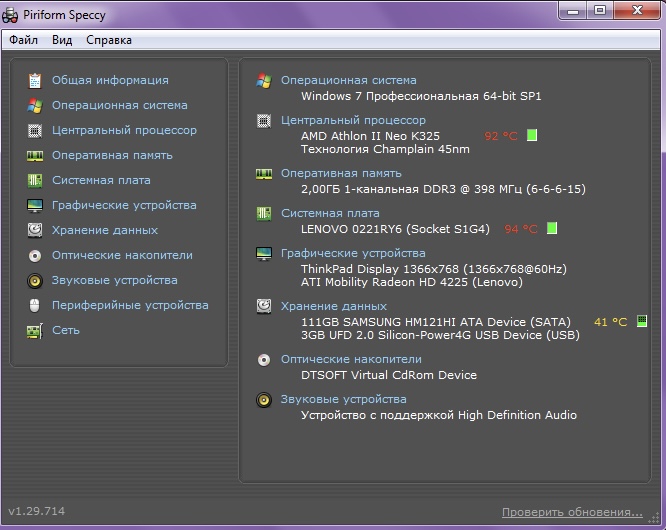Click the hard drive 41 °C temperature indicator
The width and height of the screenshot is (666, 530).
click(642, 321)
